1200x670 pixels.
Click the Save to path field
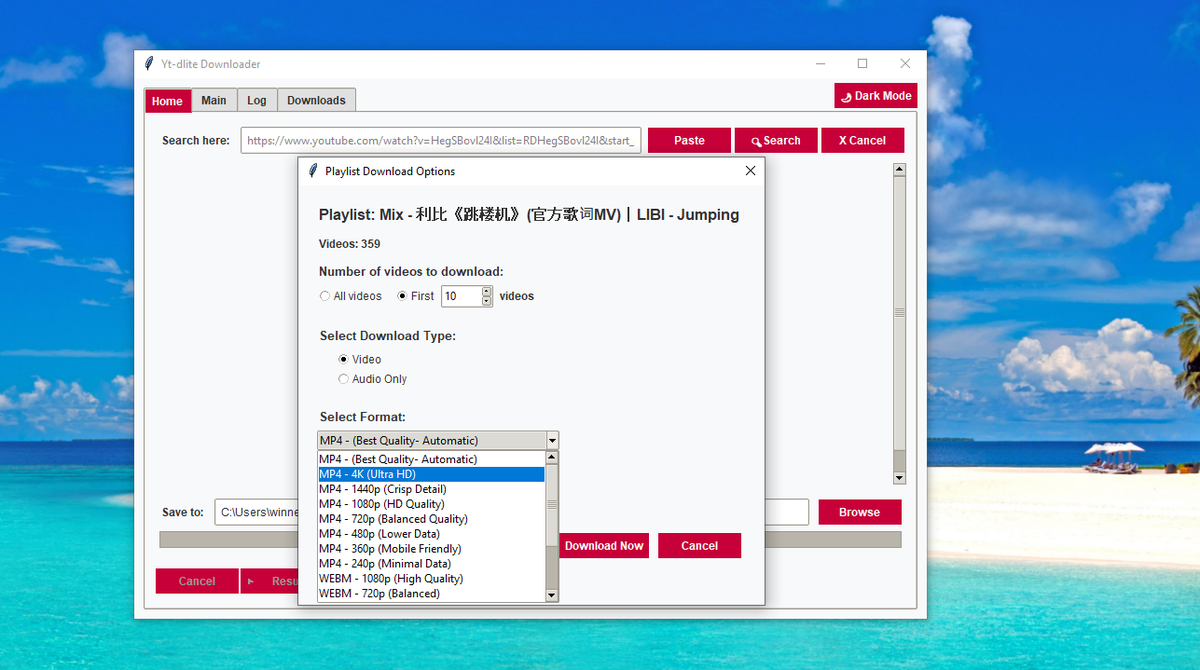511,512
